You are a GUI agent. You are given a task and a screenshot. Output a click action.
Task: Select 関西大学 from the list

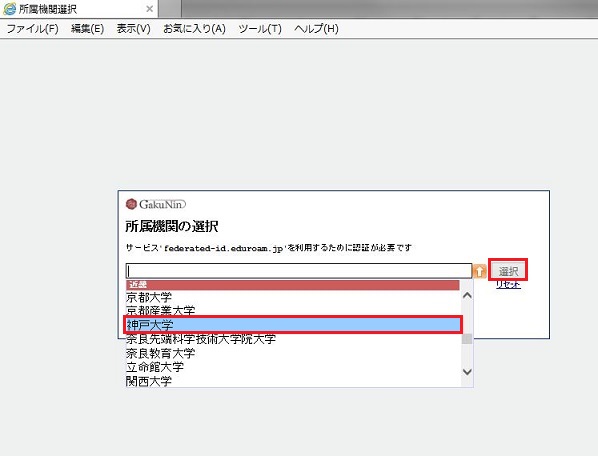(293, 381)
